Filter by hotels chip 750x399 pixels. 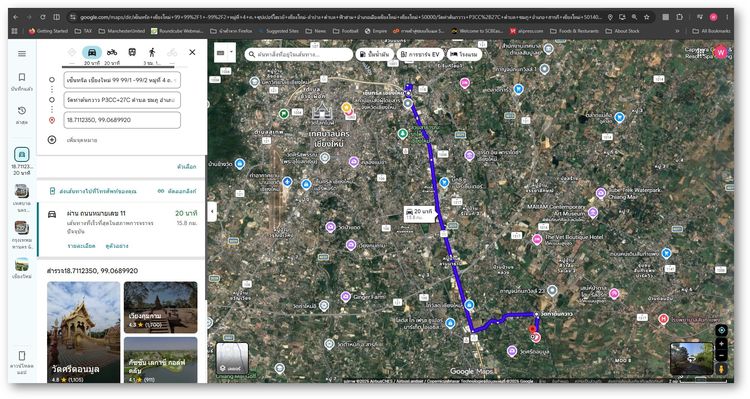464,54
